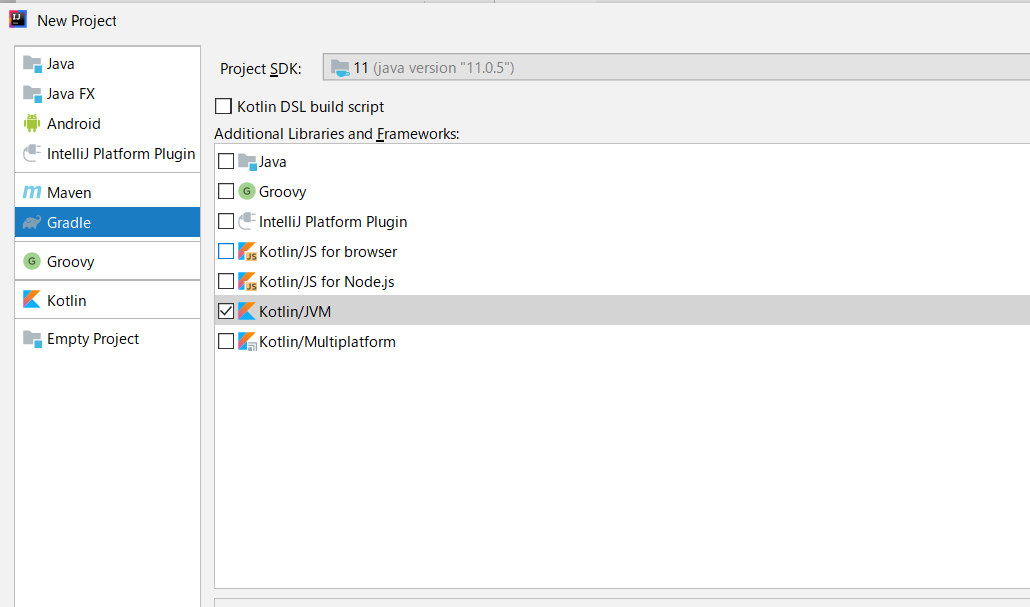Pick IntelliJ Platform Plugin sidebar icon

tap(32, 154)
